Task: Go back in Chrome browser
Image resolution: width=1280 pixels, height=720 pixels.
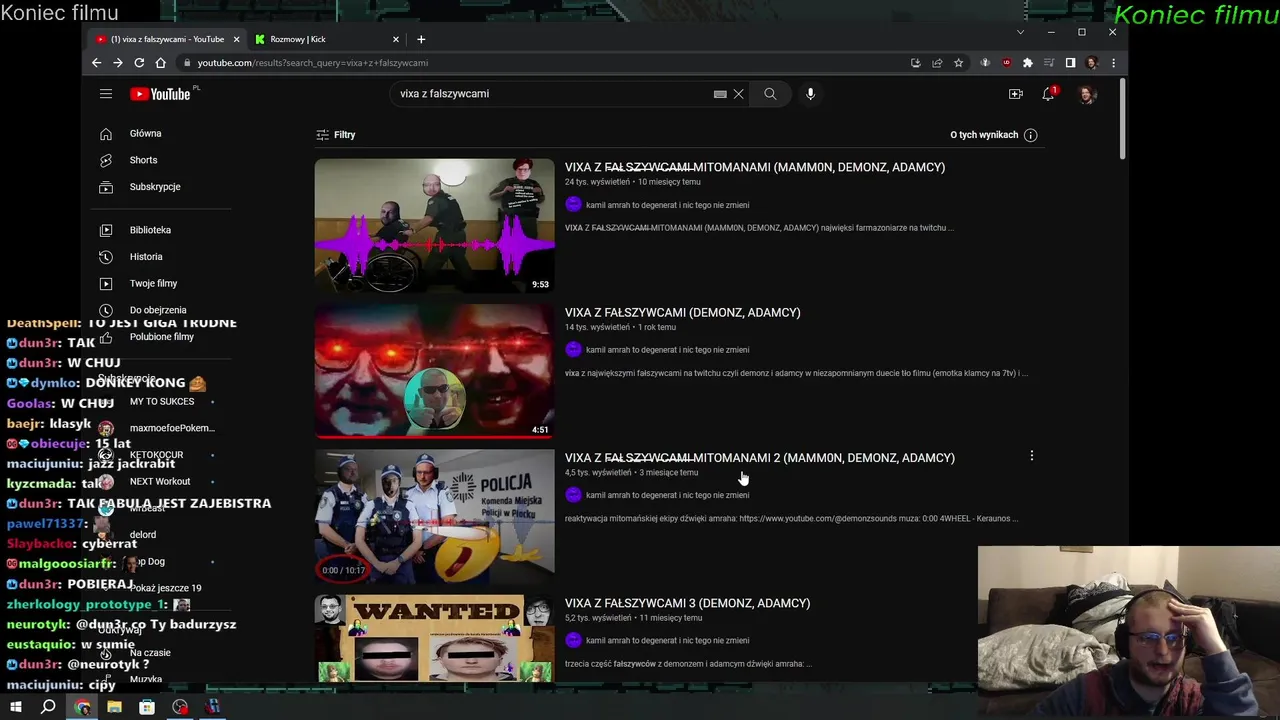Action: [x=97, y=63]
